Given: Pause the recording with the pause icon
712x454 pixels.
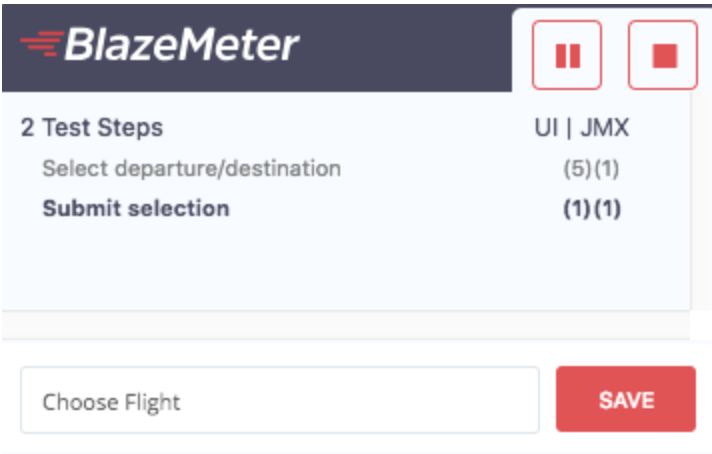Looking at the screenshot, I should (567, 55).
